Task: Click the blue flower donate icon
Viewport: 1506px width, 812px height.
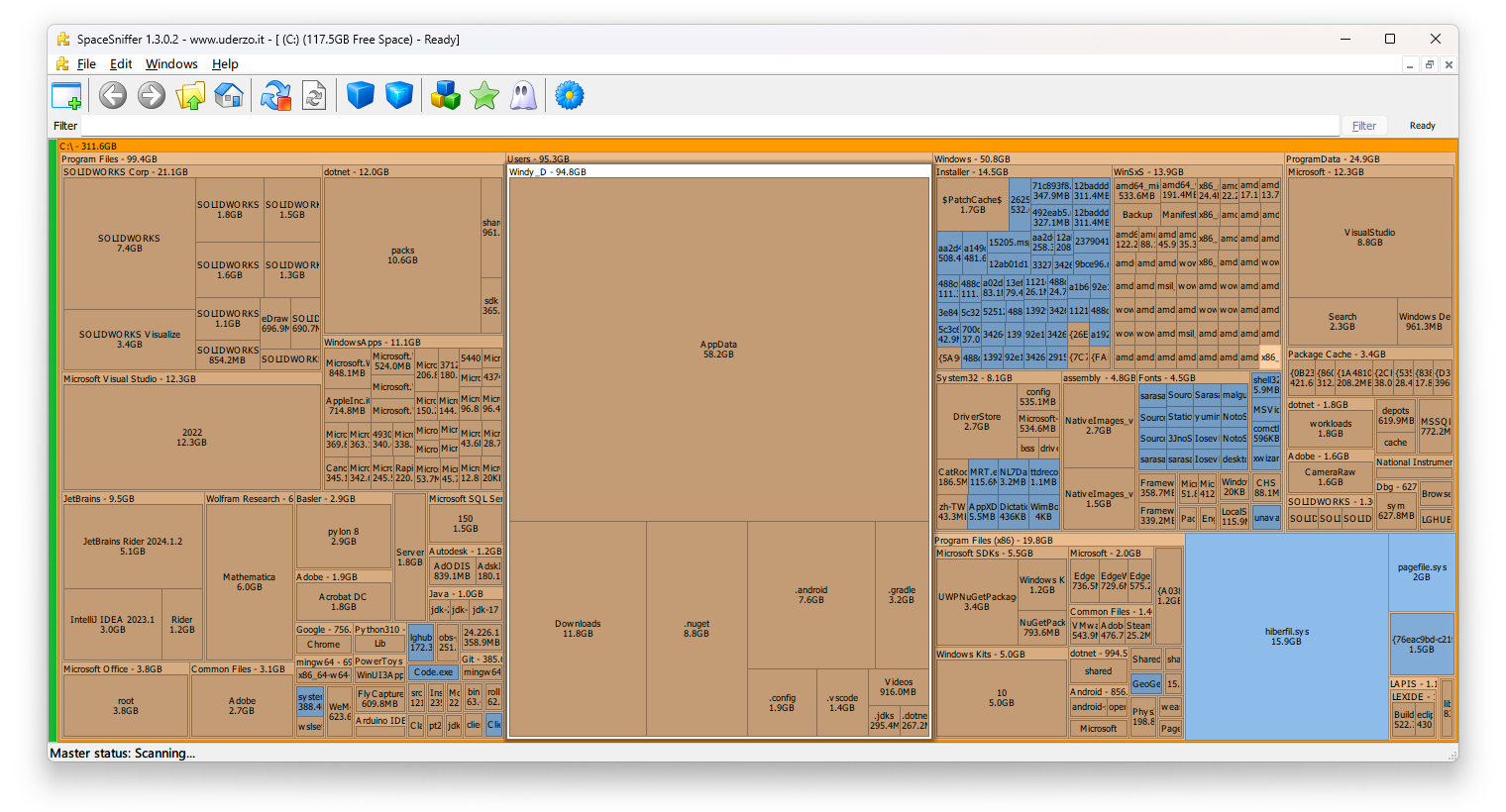Action: coord(569,96)
